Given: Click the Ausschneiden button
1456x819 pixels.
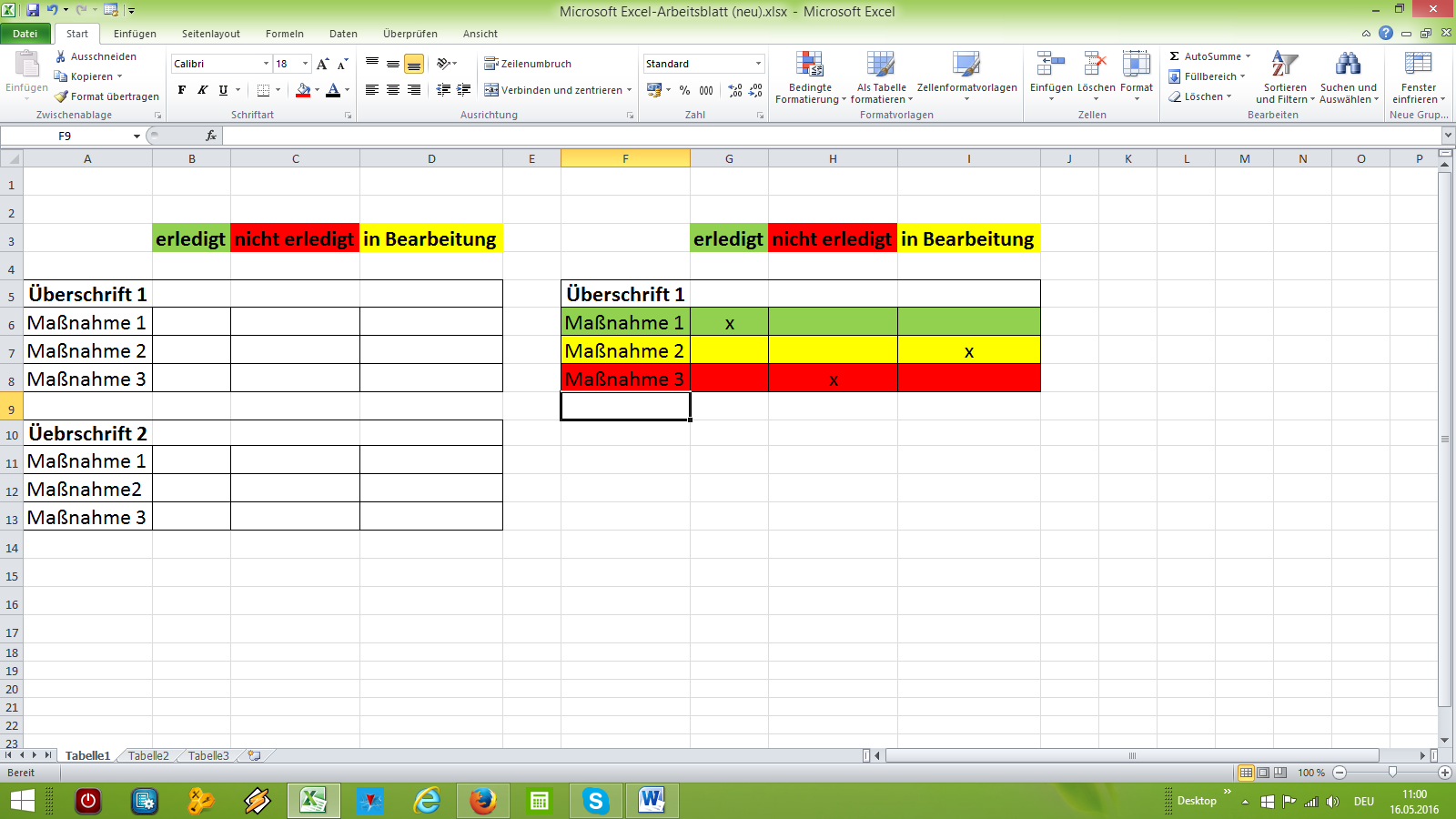Looking at the screenshot, I should point(96,56).
